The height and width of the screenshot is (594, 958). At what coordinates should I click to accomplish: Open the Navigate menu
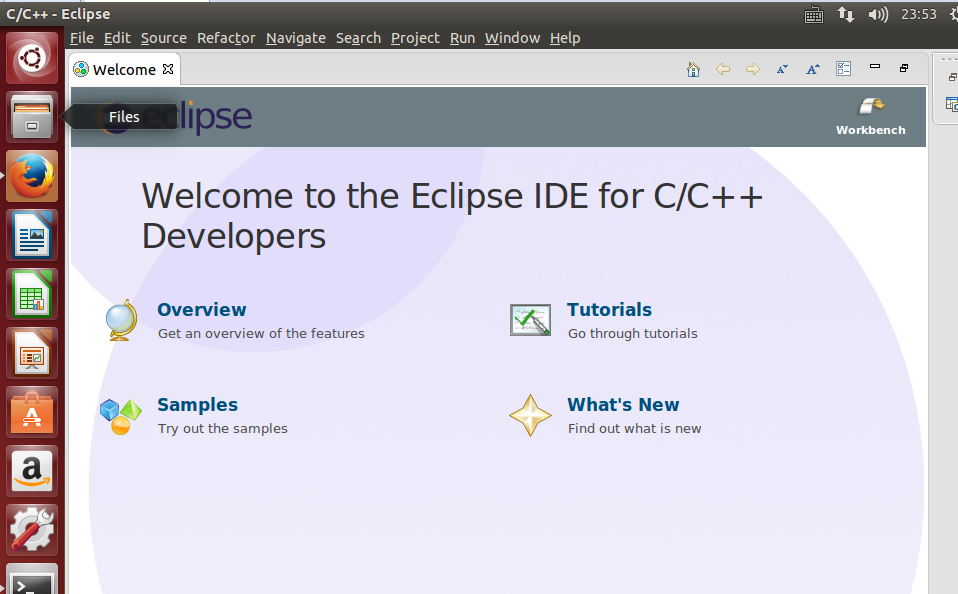coord(296,38)
